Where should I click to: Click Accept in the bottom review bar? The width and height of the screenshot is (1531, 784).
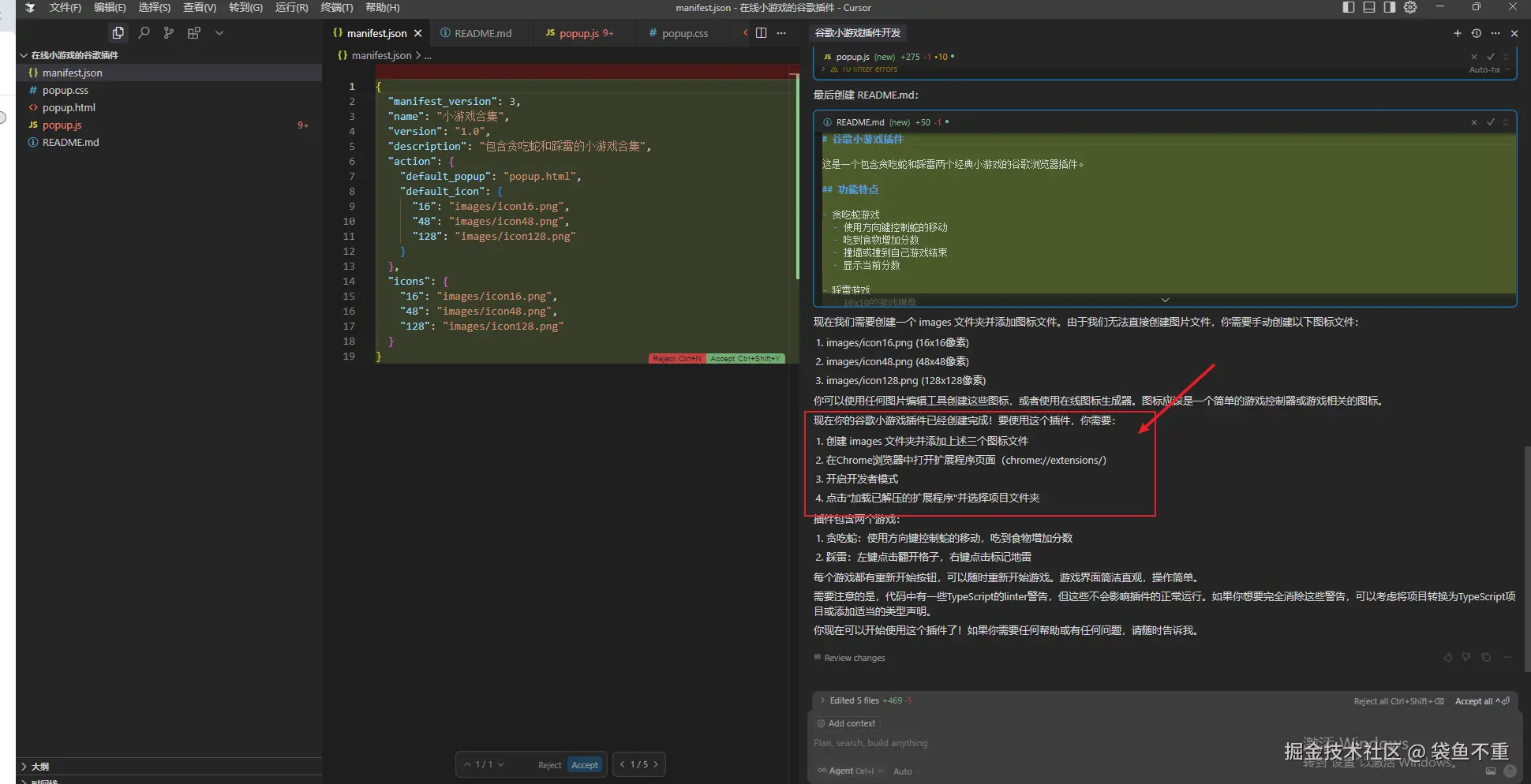tap(585, 765)
